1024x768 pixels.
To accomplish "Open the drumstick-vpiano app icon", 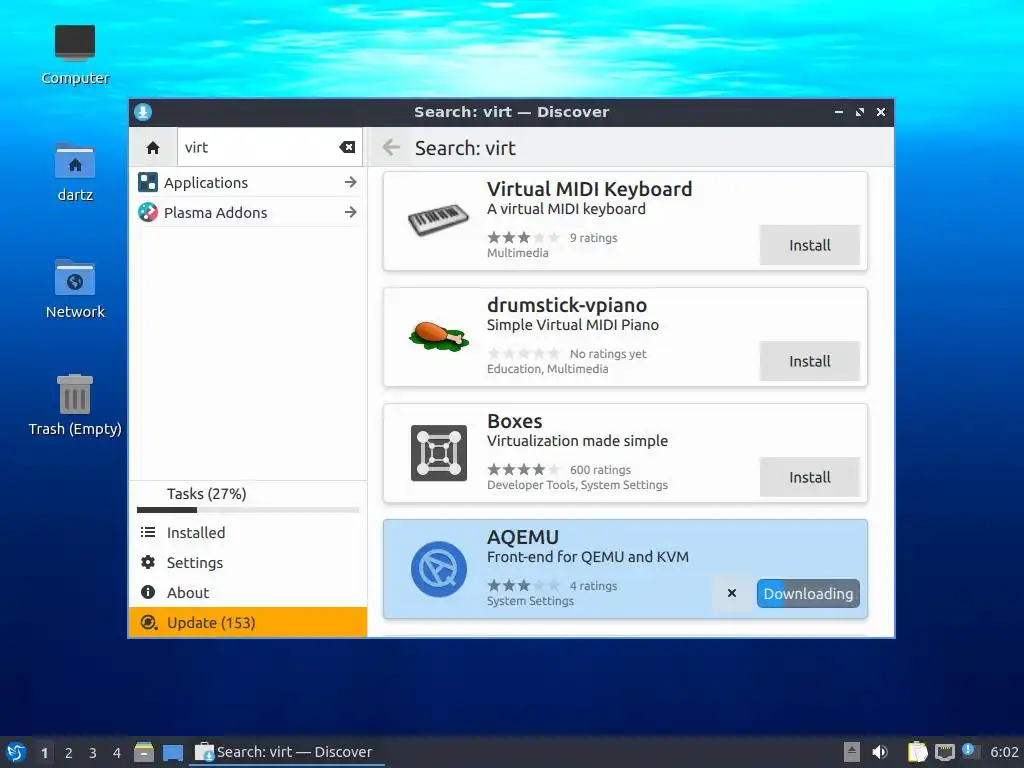I will pos(438,336).
